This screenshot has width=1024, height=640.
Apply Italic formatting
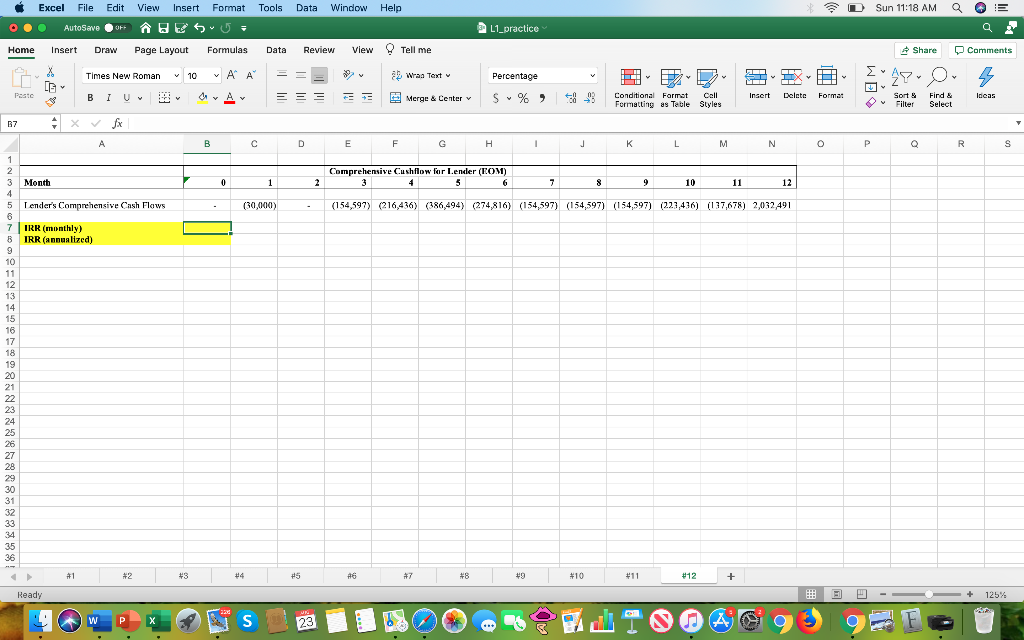[x=108, y=98]
